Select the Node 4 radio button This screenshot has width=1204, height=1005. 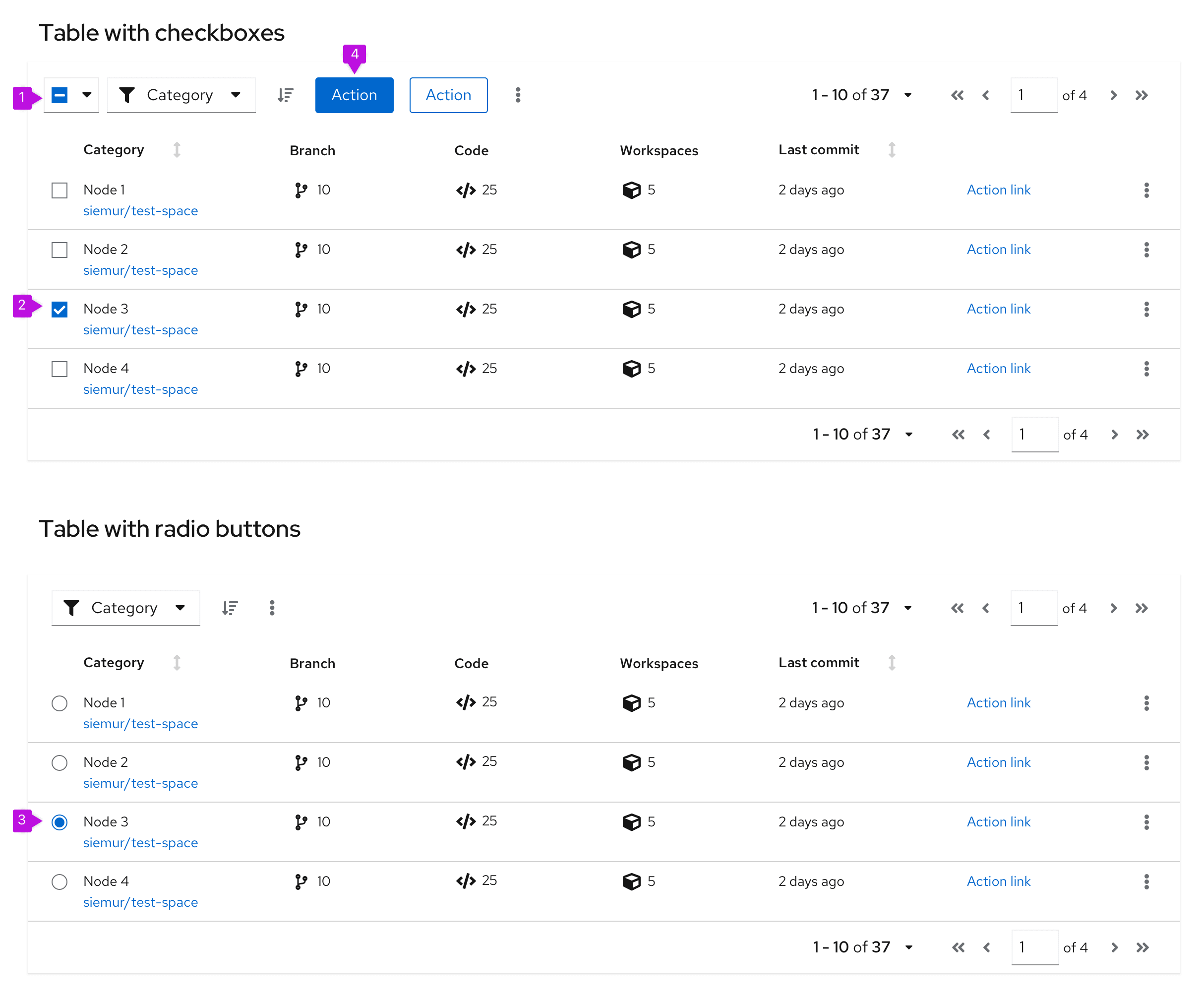(x=60, y=881)
